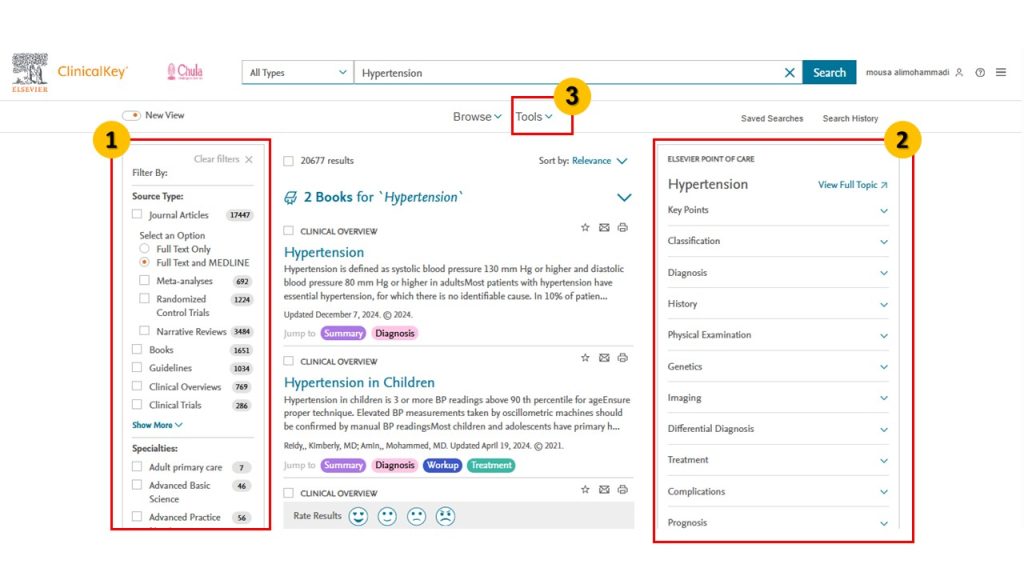
Task: Open the Tools menu
Action: [x=534, y=117]
